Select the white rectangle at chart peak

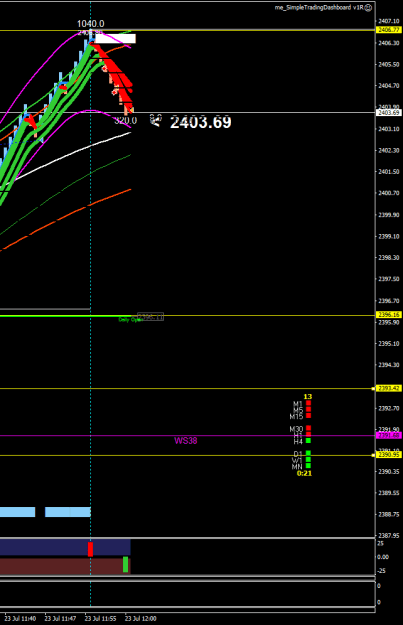click(115, 39)
